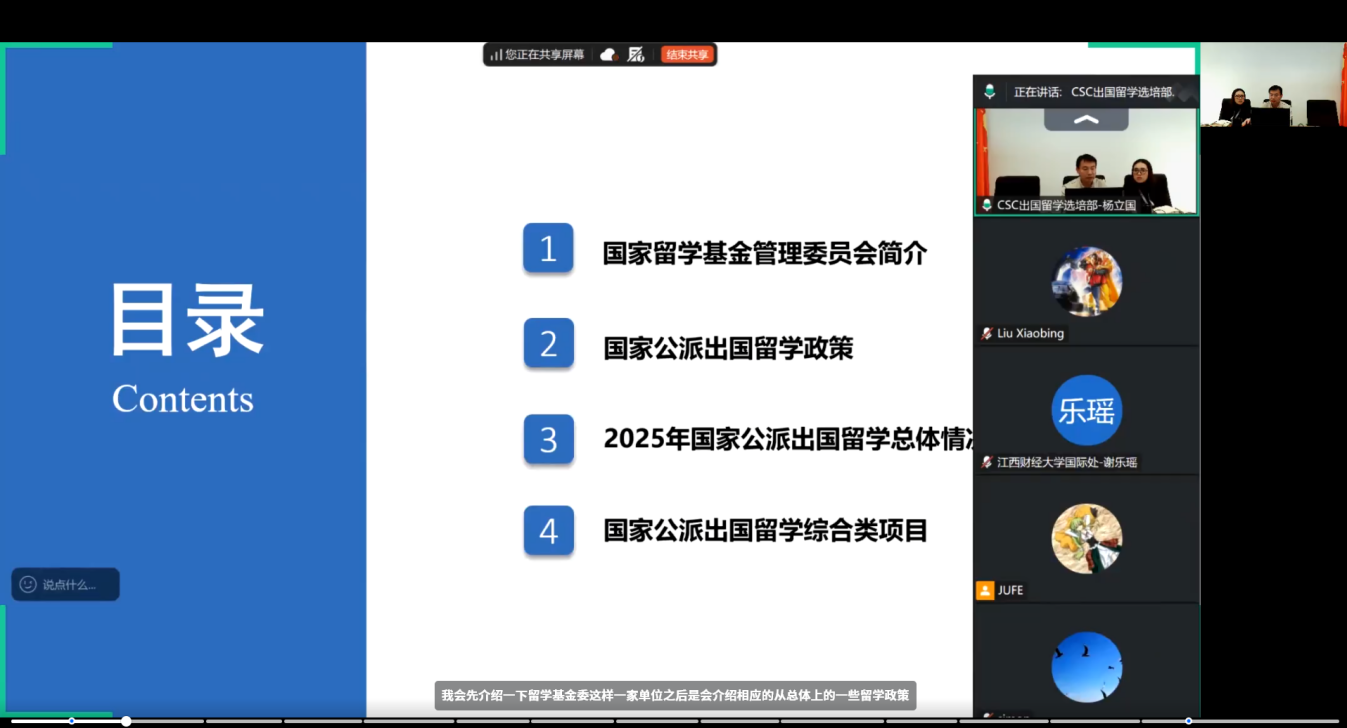Click mic icon beside CSC出国留学选培部-杨立国 name label

pyautogui.click(x=987, y=205)
